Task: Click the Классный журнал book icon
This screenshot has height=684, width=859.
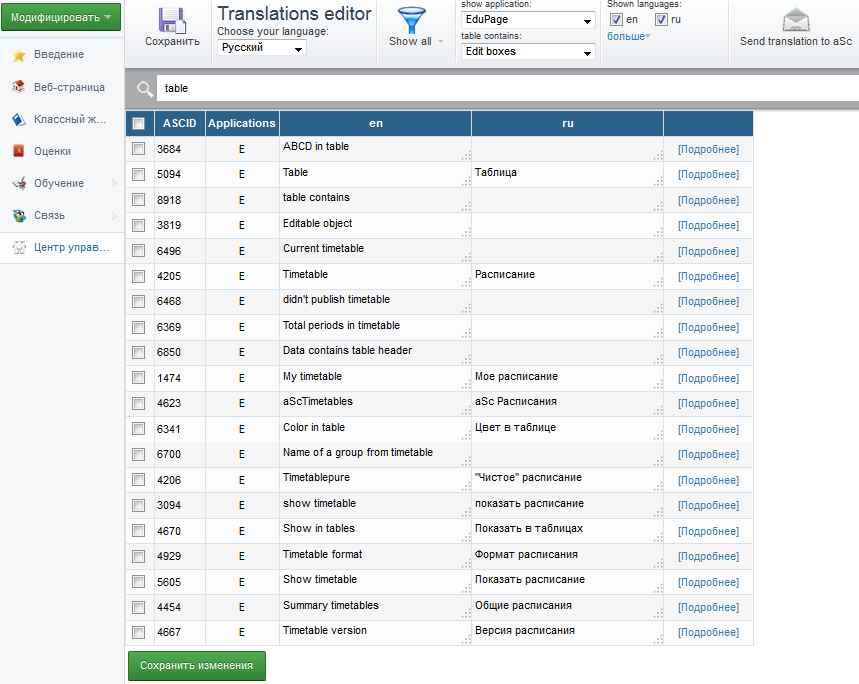Action: pyautogui.click(x=19, y=119)
